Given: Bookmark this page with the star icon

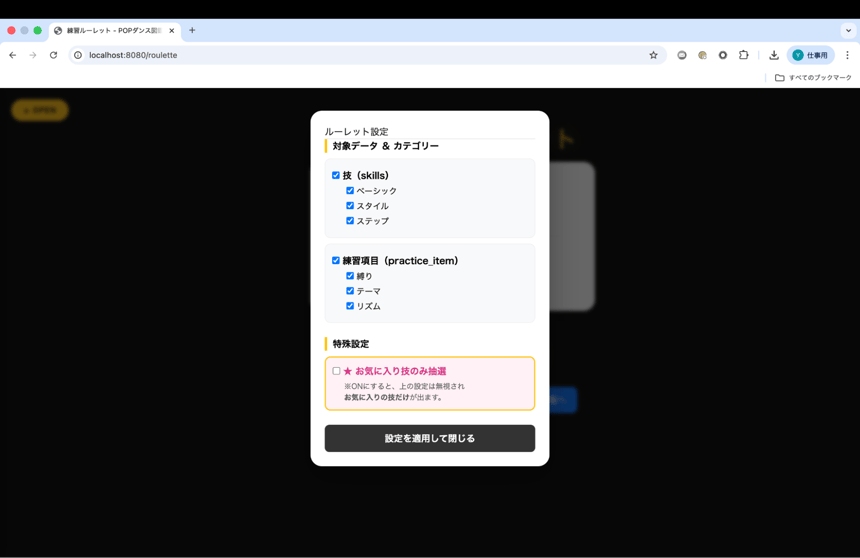Looking at the screenshot, I should point(653,55).
